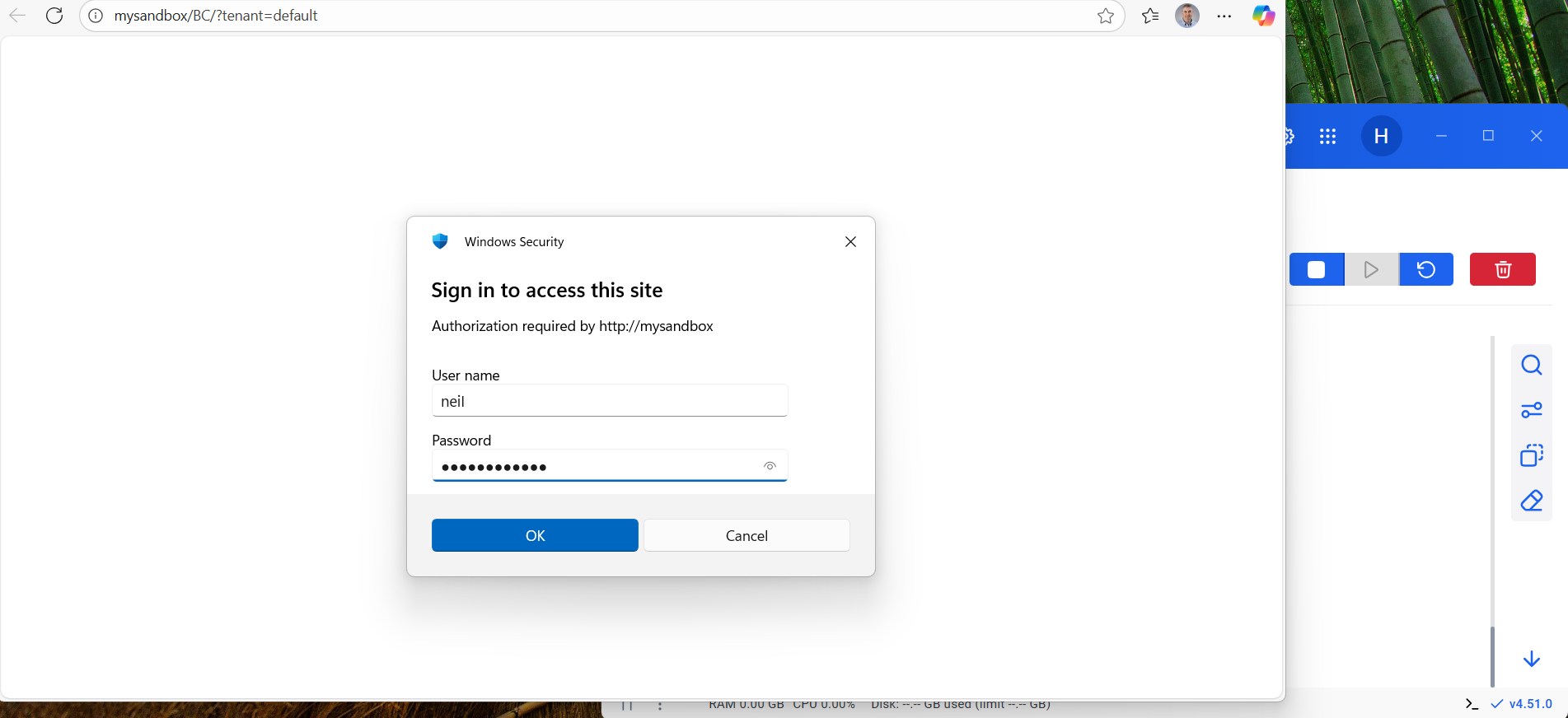Confirm sign in with OK button
Viewport: 1568px width, 718px height.
535,535
